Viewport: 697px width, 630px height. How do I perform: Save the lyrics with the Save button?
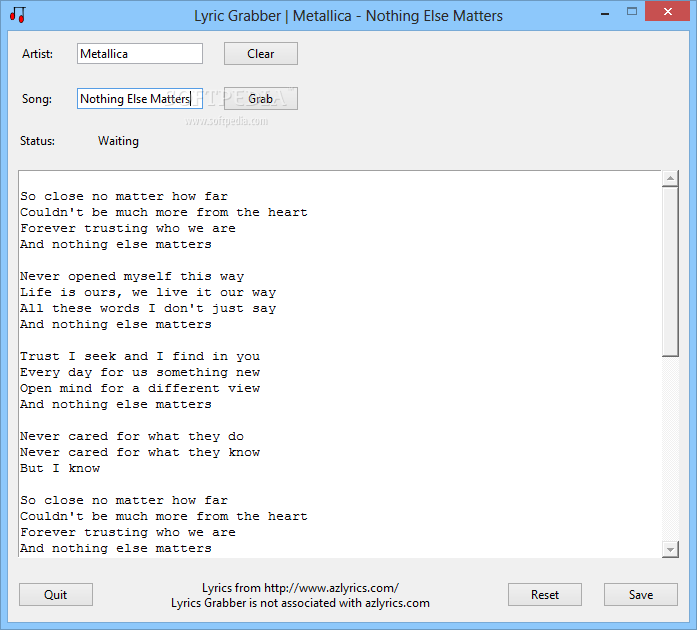(x=641, y=595)
